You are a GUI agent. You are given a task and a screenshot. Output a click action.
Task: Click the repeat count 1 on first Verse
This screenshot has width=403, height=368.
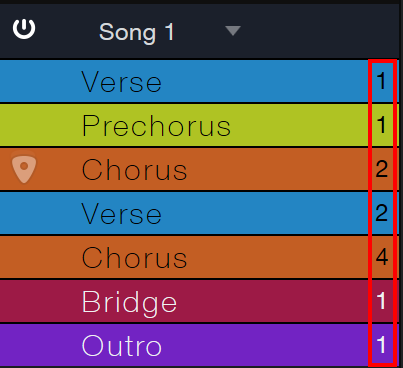point(381,81)
